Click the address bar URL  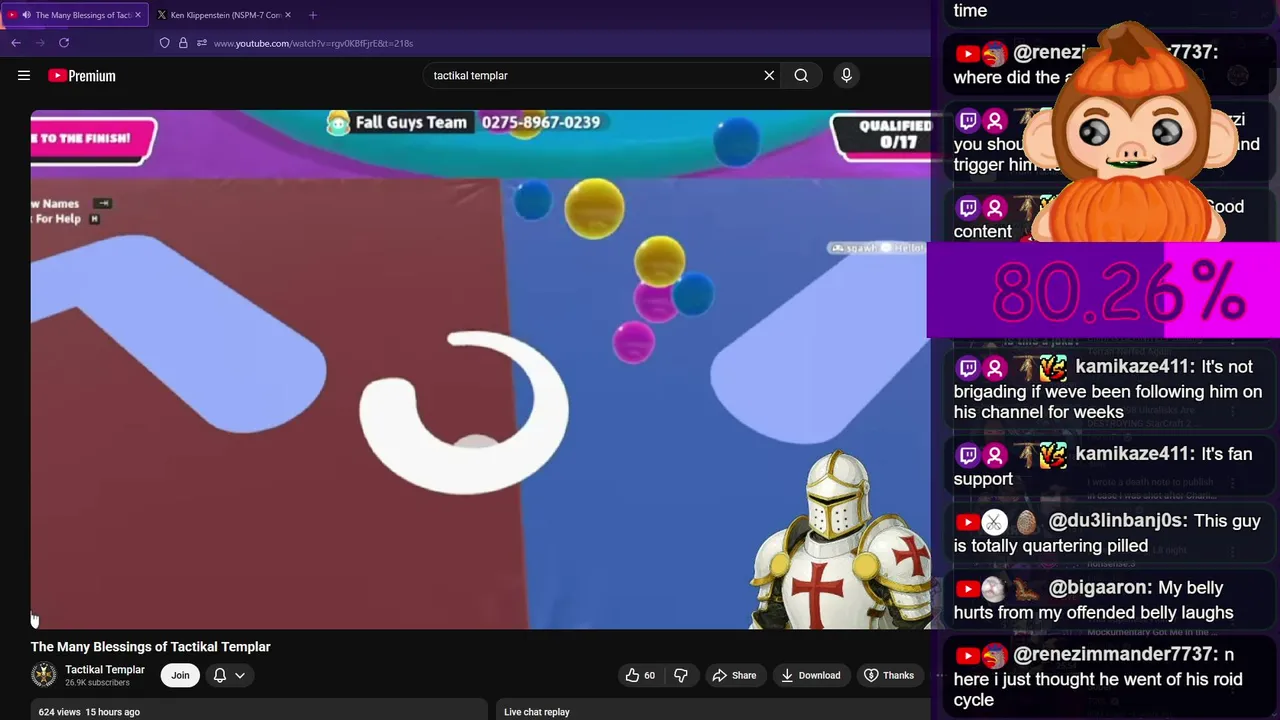coord(313,43)
